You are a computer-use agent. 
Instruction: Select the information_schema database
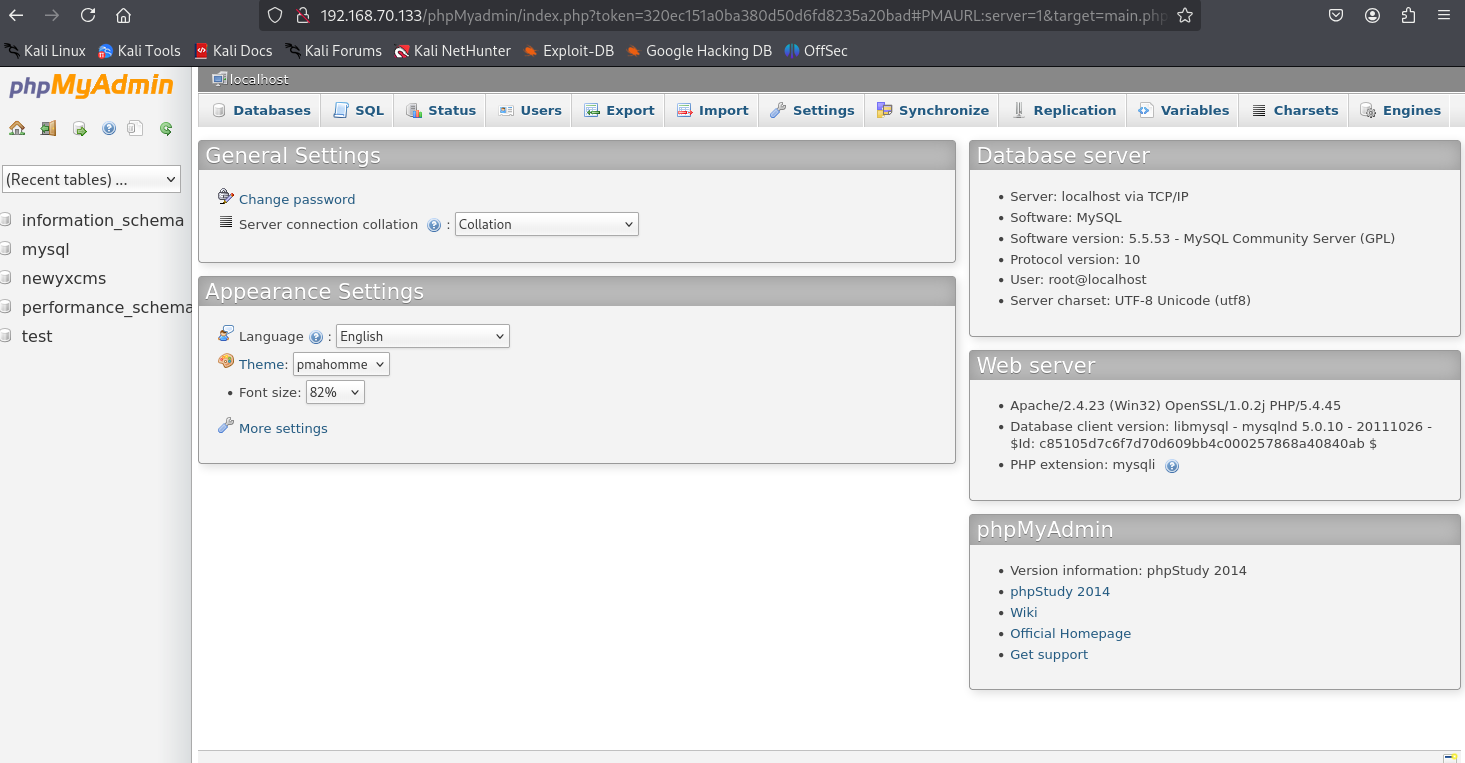coord(103,220)
